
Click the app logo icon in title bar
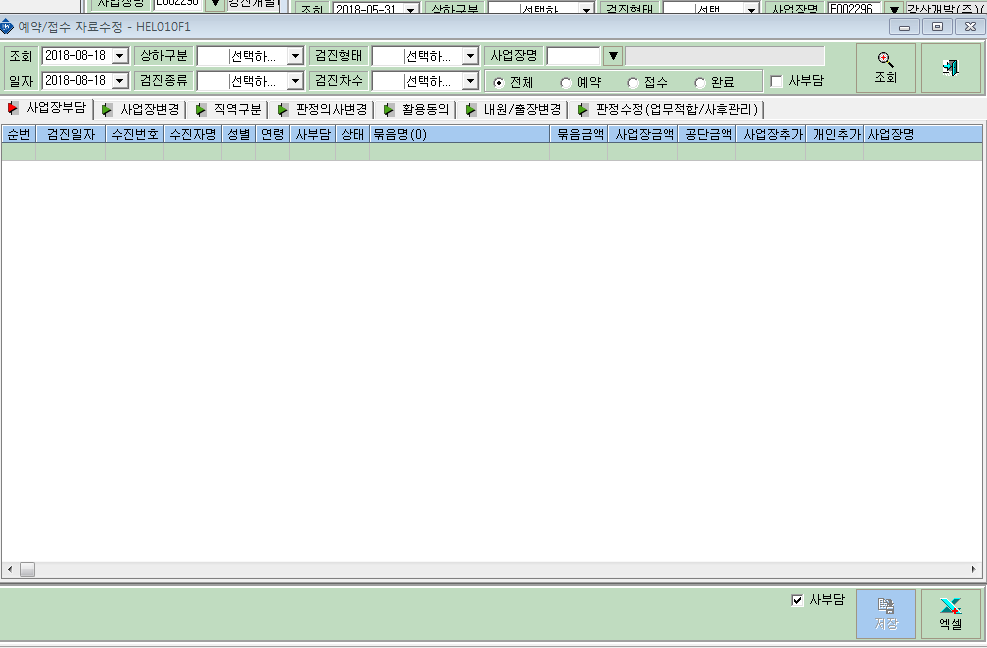click(6, 27)
